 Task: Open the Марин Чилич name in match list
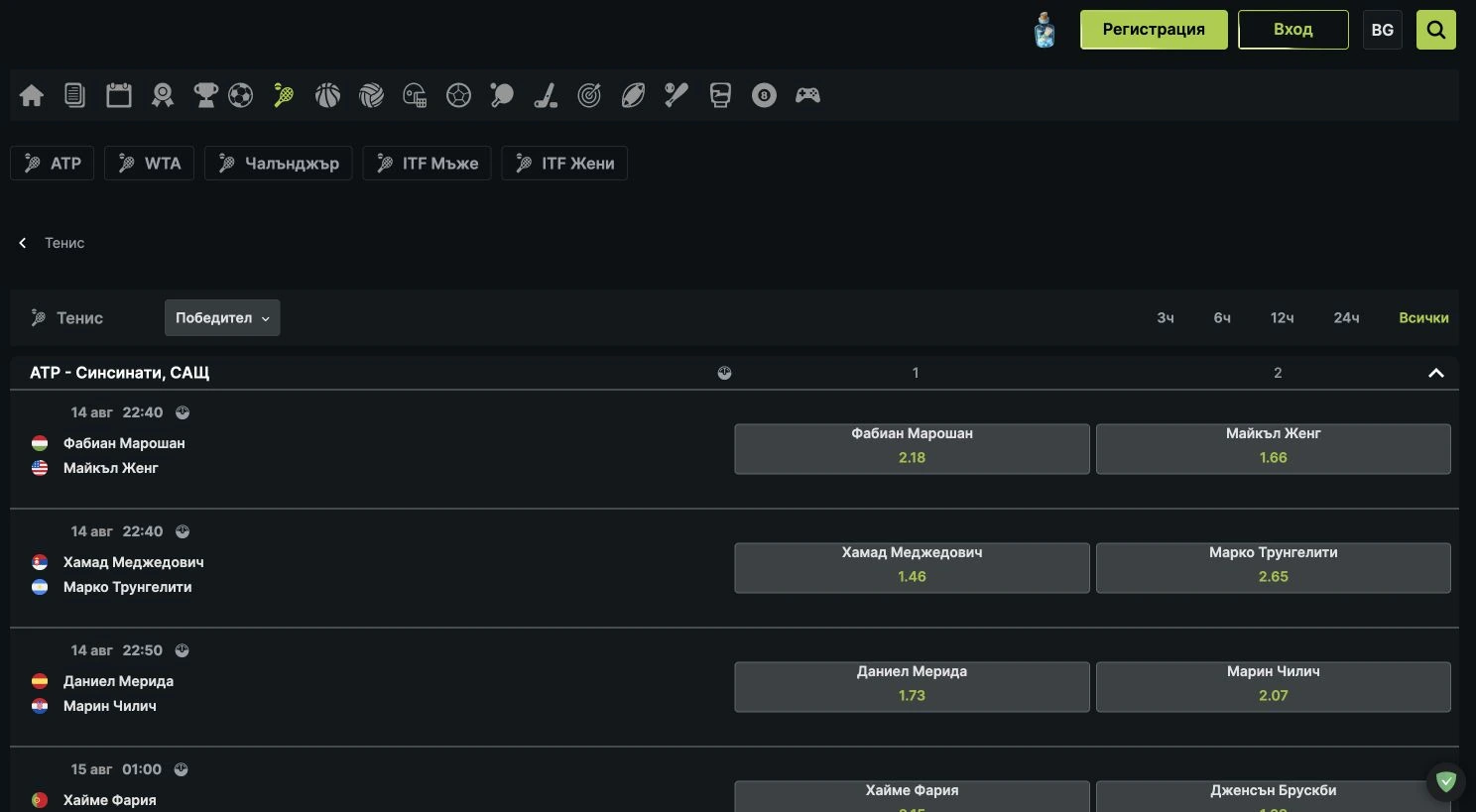pyautogui.click(x=110, y=706)
